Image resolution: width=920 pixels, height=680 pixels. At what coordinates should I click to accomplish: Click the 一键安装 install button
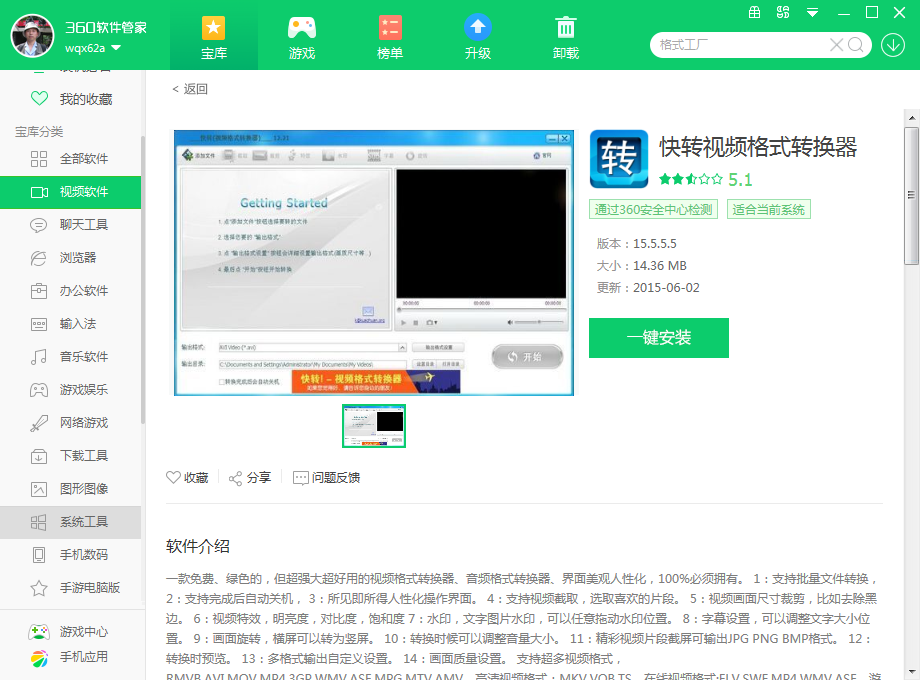pyautogui.click(x=658, y=338)
